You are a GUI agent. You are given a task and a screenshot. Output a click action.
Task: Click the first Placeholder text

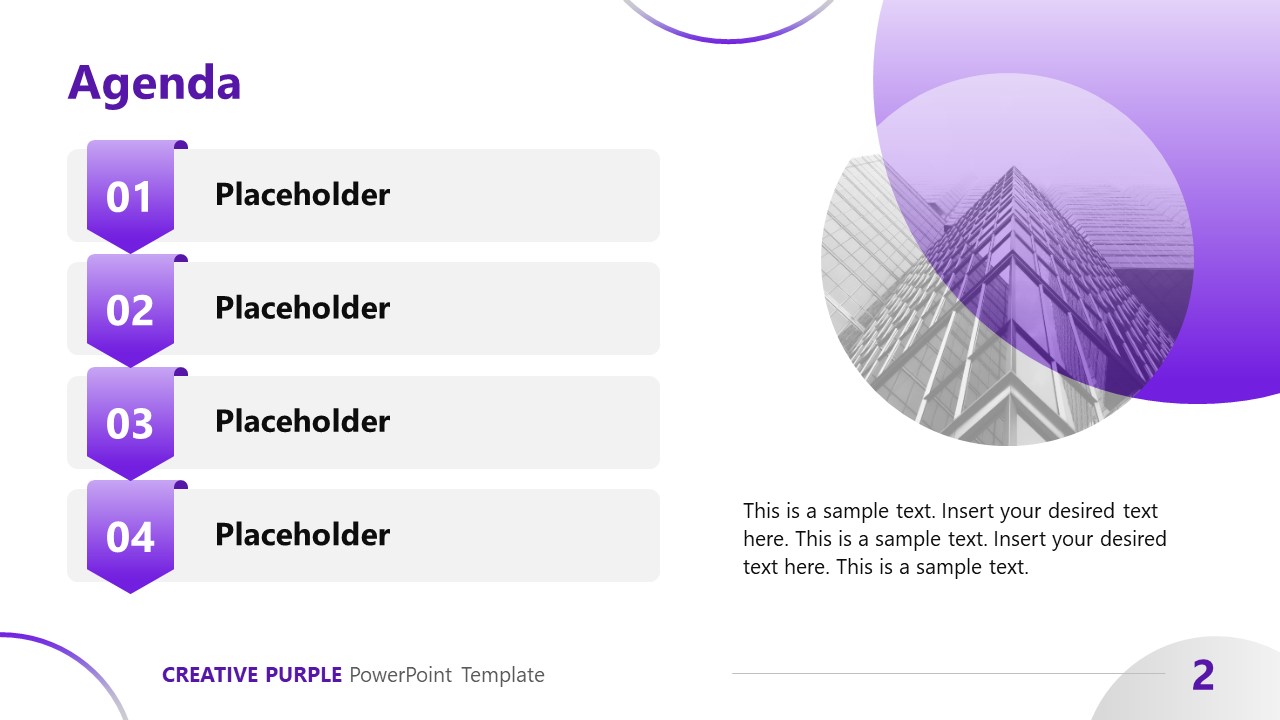302,195
